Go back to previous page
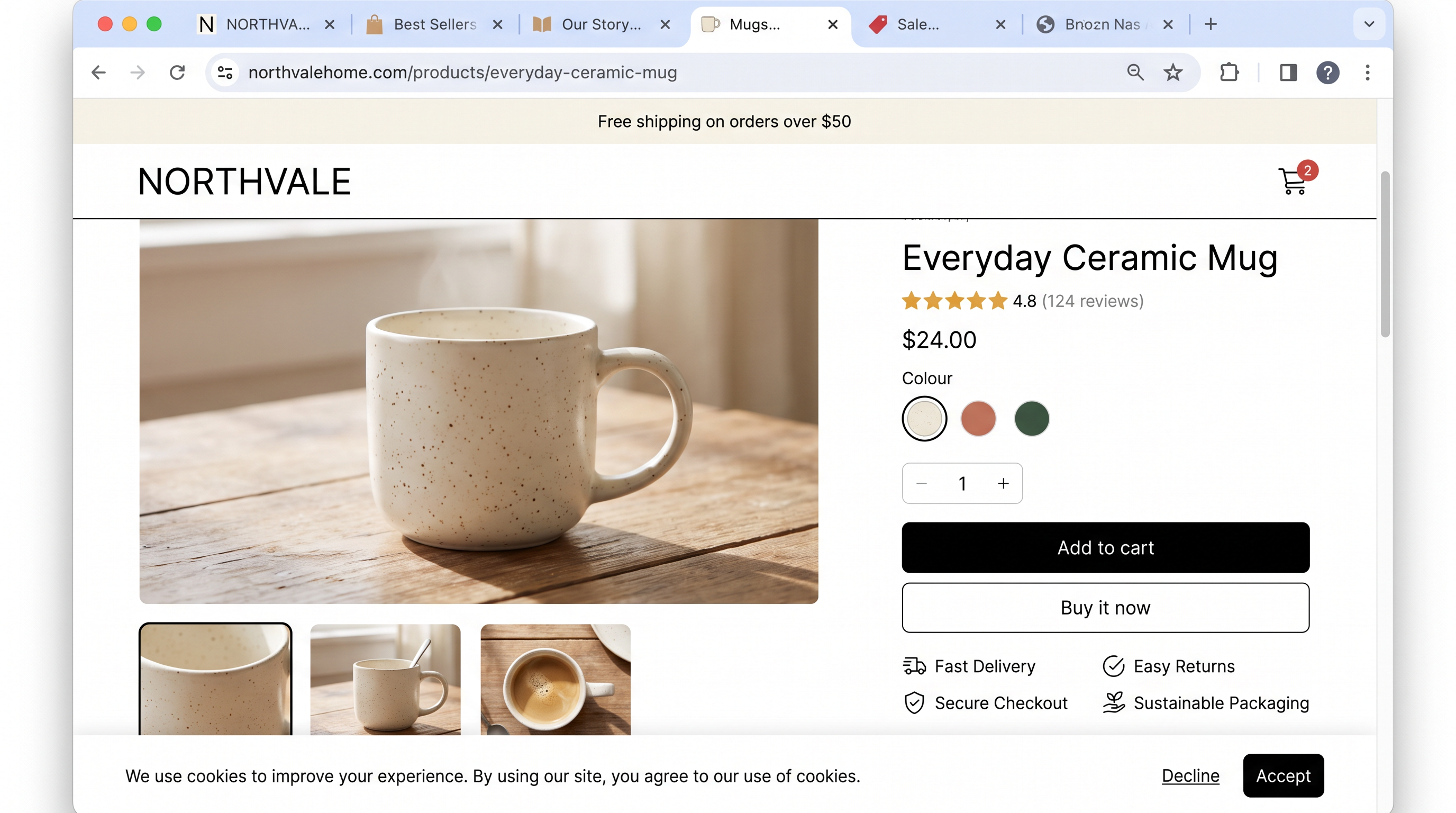1456x813 pixels. tap(98, 73)
